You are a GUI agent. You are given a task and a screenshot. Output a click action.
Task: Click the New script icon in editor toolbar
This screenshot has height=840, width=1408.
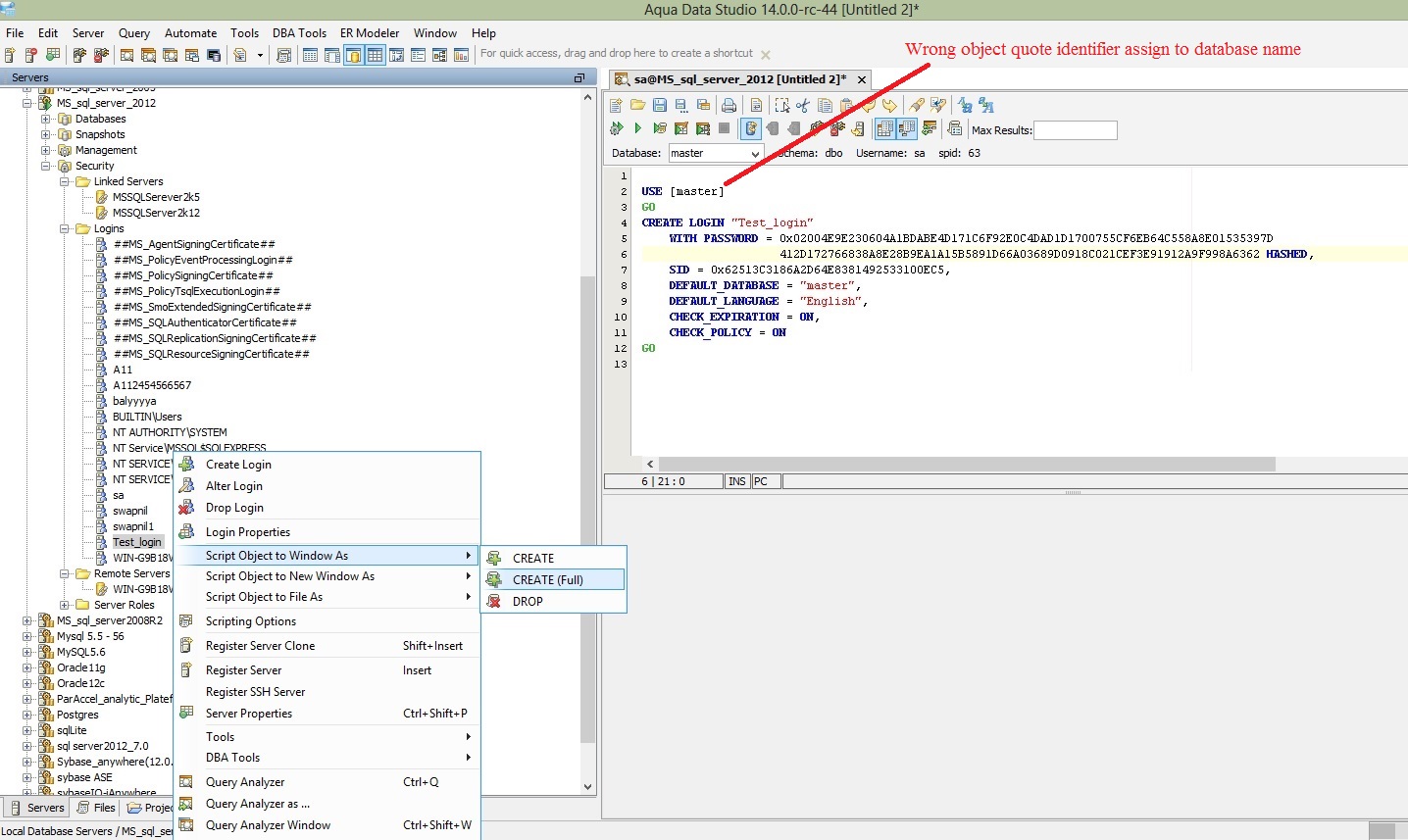tap(616, 106)
